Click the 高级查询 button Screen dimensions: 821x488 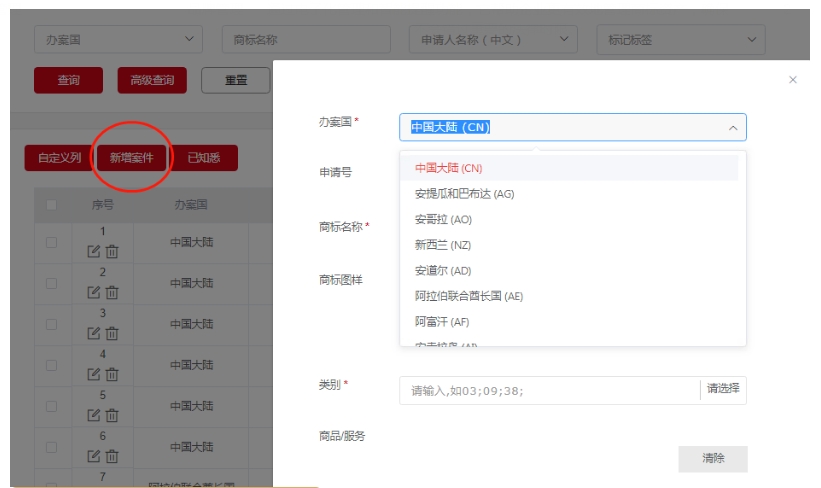(x=152, y=80)
